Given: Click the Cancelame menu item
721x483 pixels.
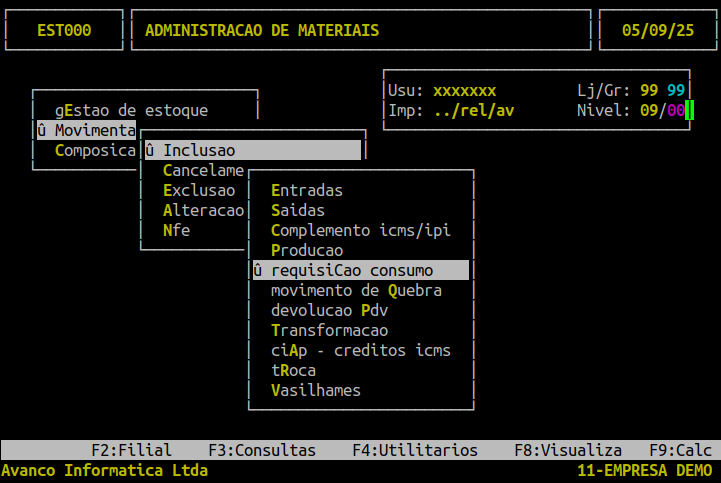Looking at the screenshot, I should tap(203, 170).
